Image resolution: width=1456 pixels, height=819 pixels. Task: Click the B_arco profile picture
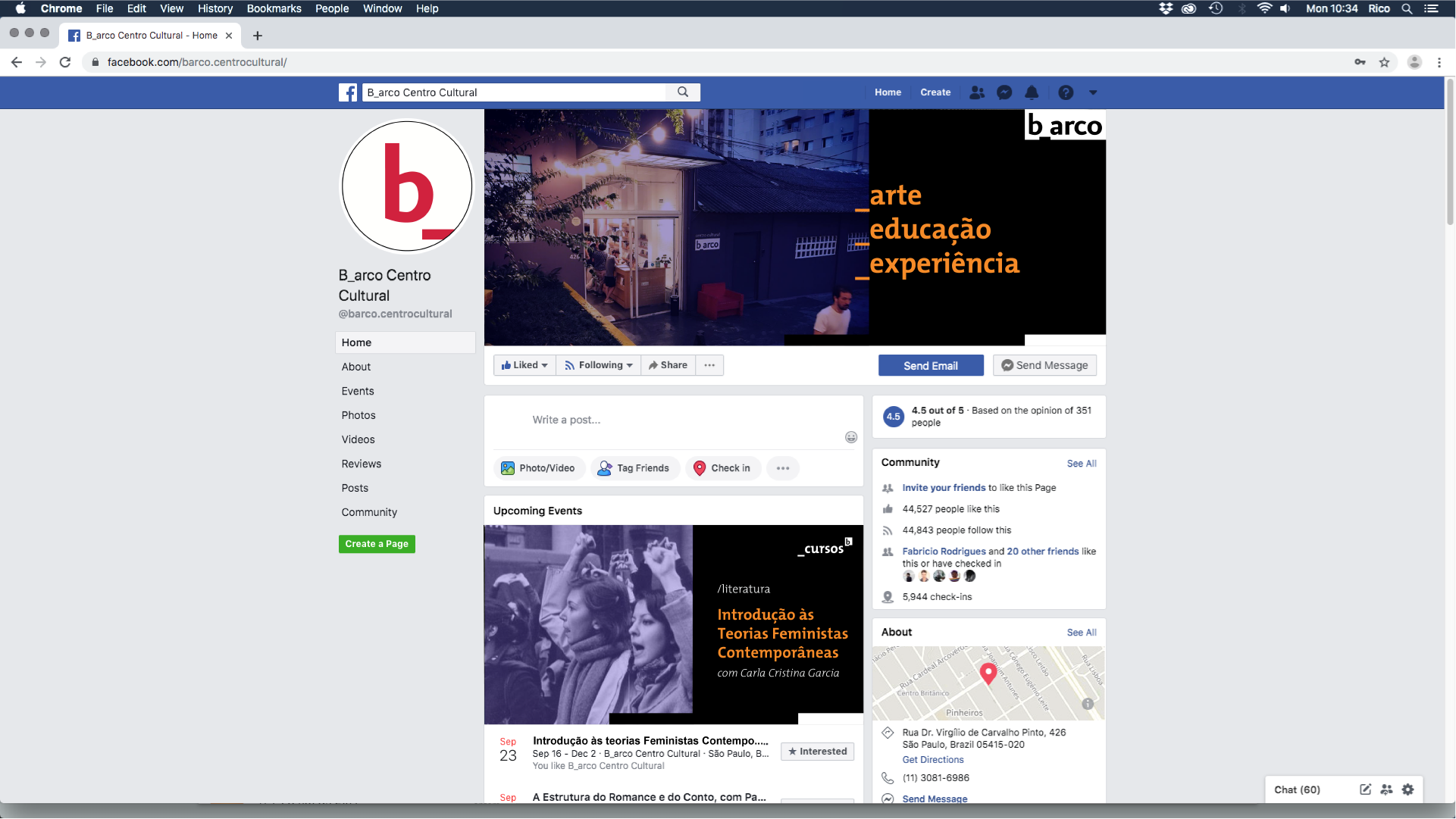click(407, 186)
